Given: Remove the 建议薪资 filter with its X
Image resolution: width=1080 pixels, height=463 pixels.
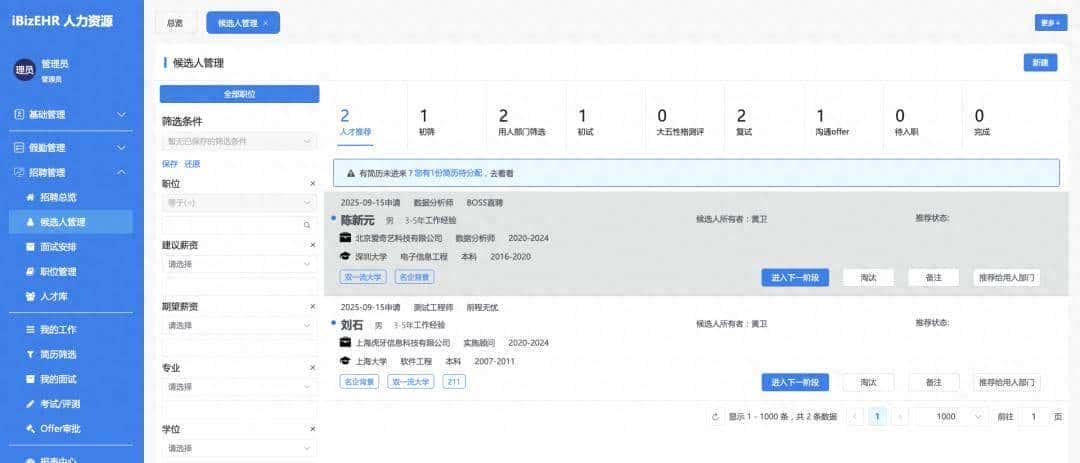Looking at the screenshot, I should point(312,245).
